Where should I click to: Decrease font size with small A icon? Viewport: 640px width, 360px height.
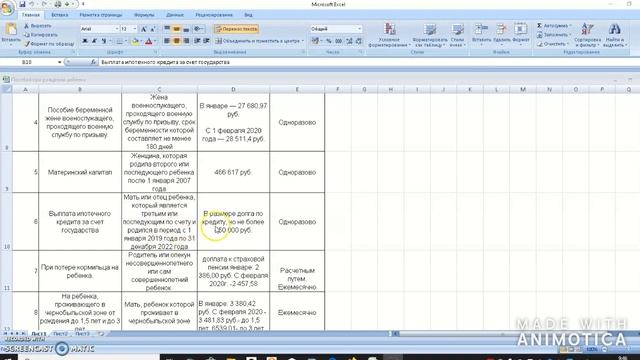point(153,29)
